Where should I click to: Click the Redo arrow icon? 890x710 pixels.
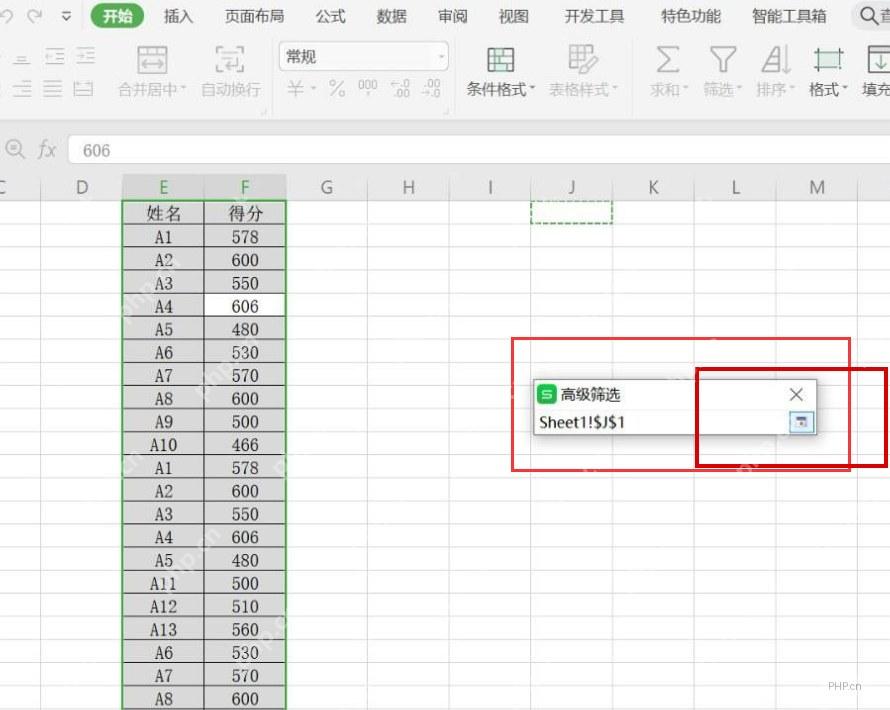[35, 16]
